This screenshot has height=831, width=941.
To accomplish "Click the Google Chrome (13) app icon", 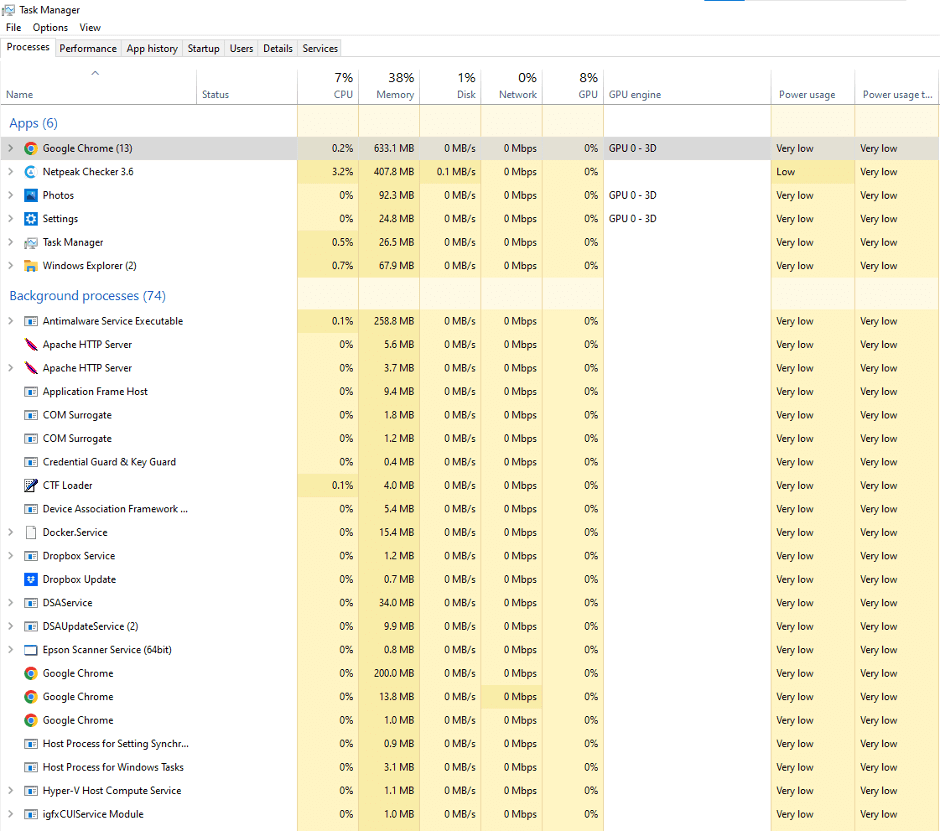I will point(31,148).
